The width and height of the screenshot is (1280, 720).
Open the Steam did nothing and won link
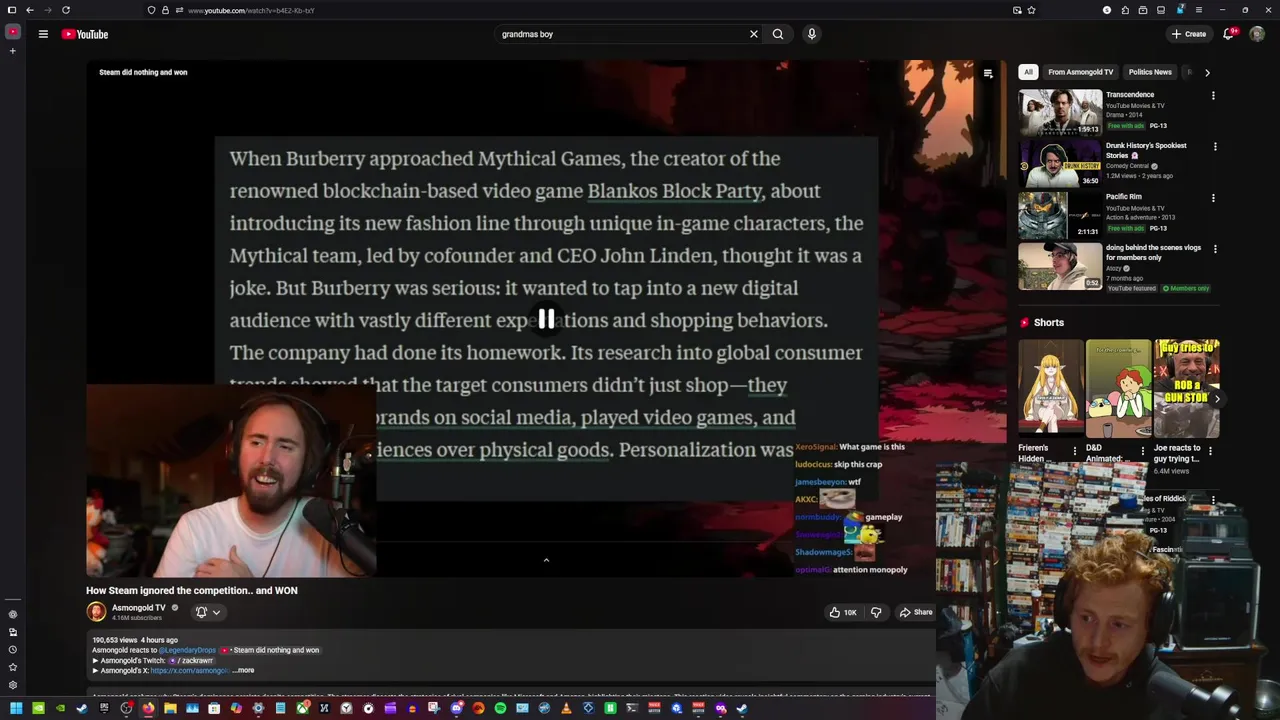[x=270, y=650]
